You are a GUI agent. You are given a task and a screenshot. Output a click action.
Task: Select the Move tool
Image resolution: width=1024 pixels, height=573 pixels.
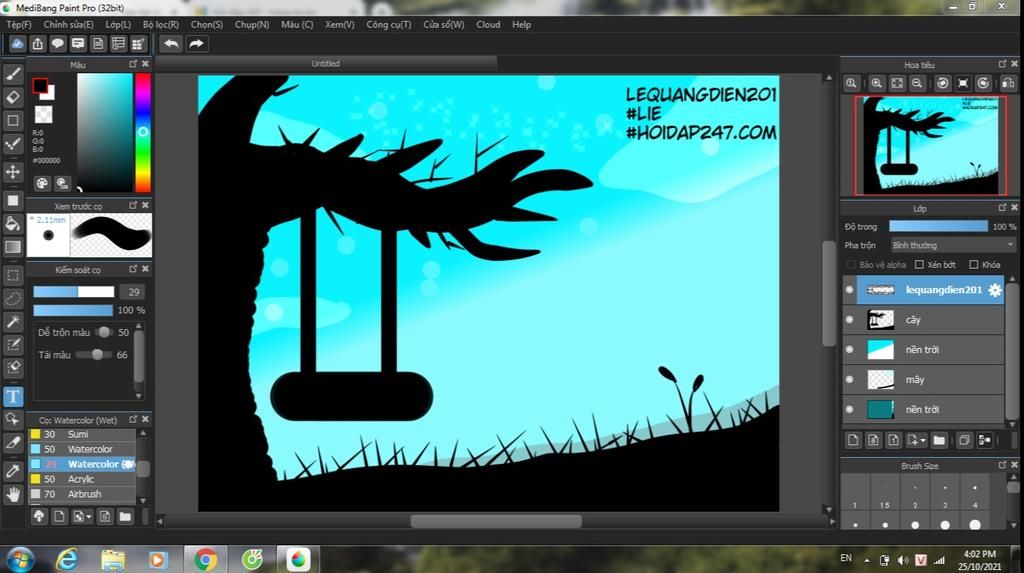13,172
